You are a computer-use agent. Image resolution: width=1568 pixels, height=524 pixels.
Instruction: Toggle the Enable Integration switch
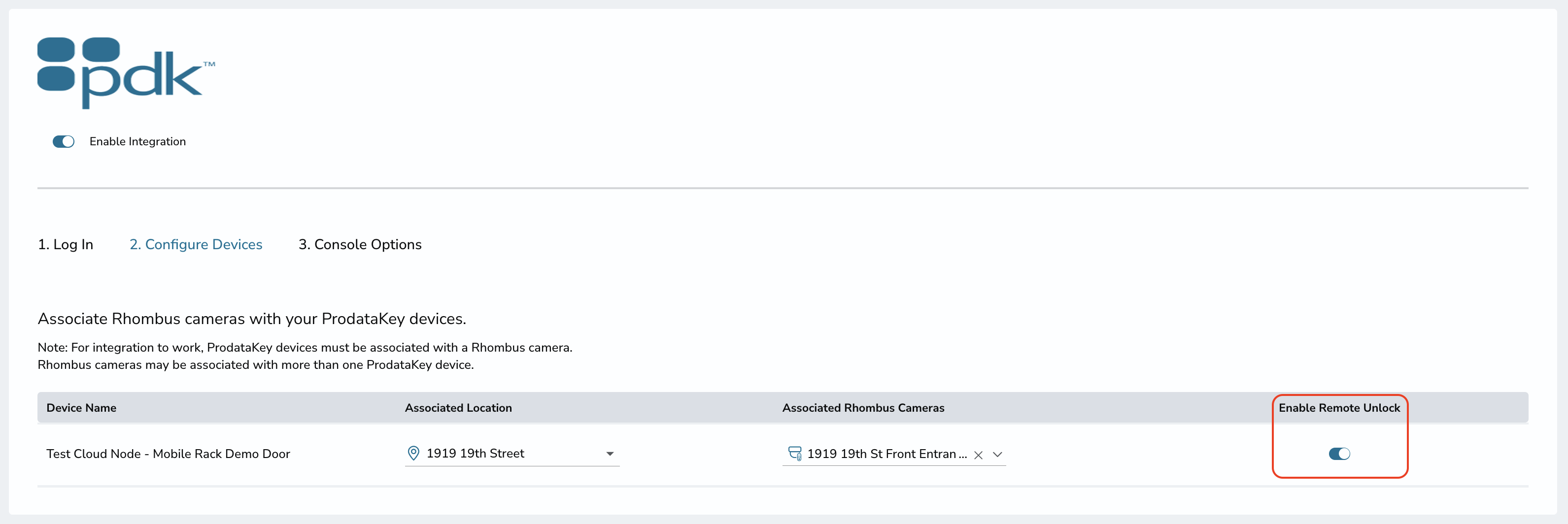tap(63, 142)
